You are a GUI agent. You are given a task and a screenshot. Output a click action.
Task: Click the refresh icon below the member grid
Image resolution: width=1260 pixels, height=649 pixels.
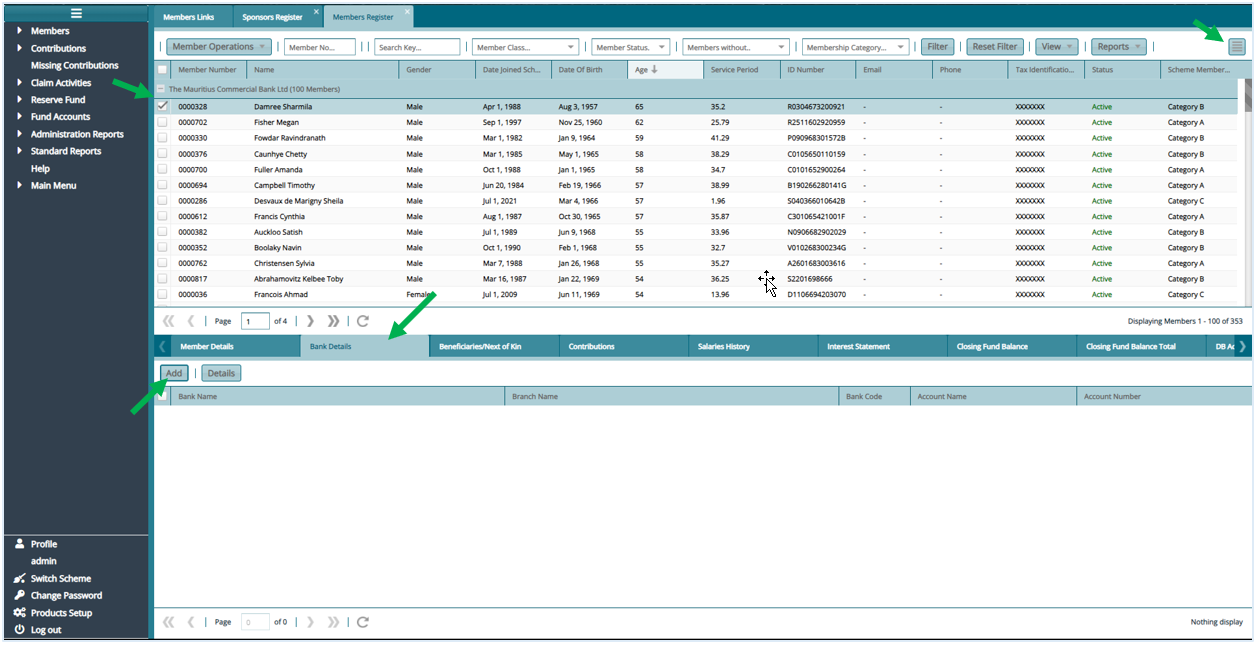click(362, 321)
